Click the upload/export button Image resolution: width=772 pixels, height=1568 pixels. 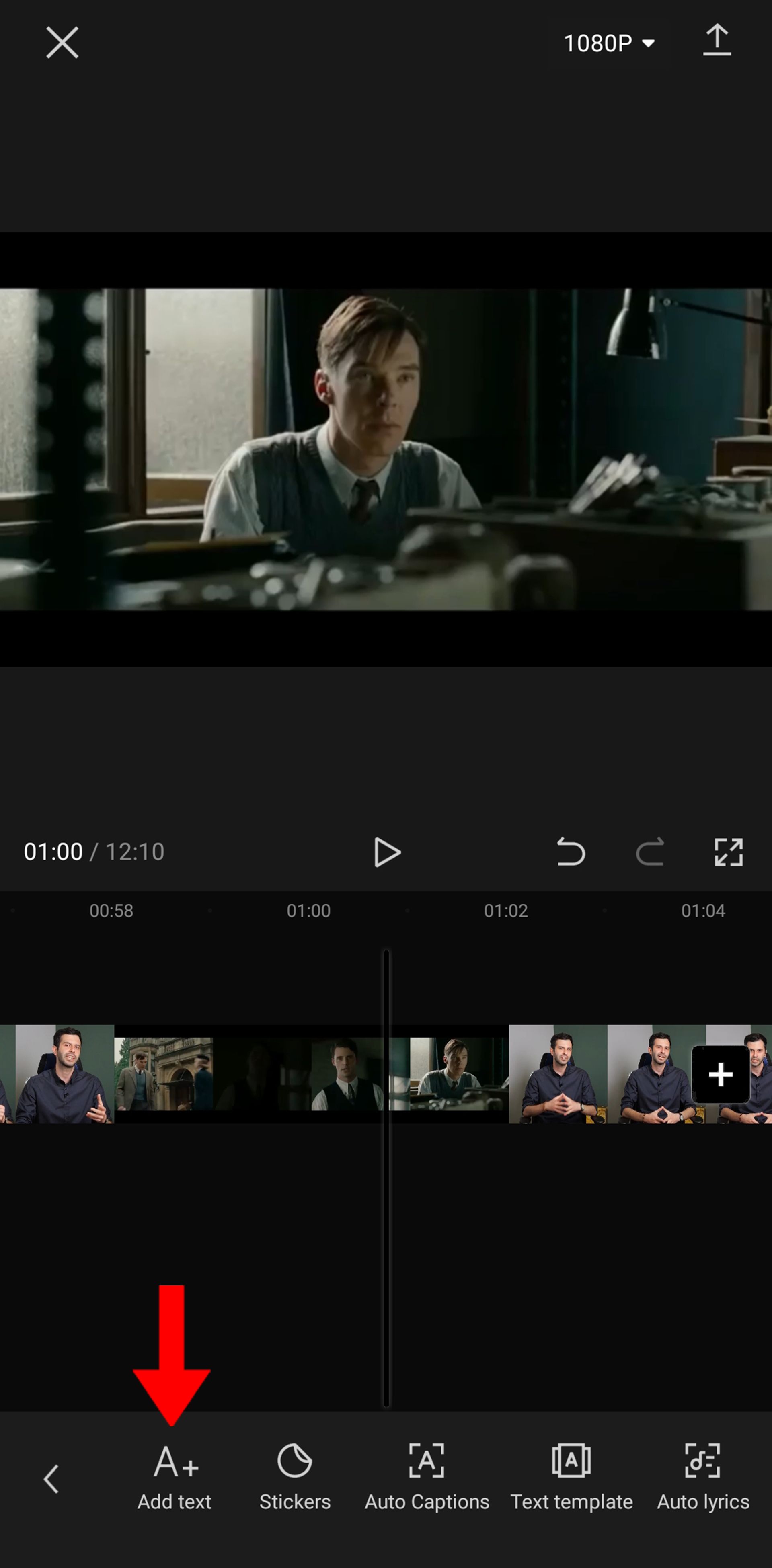pyautogui.click(x=718, y=42)
